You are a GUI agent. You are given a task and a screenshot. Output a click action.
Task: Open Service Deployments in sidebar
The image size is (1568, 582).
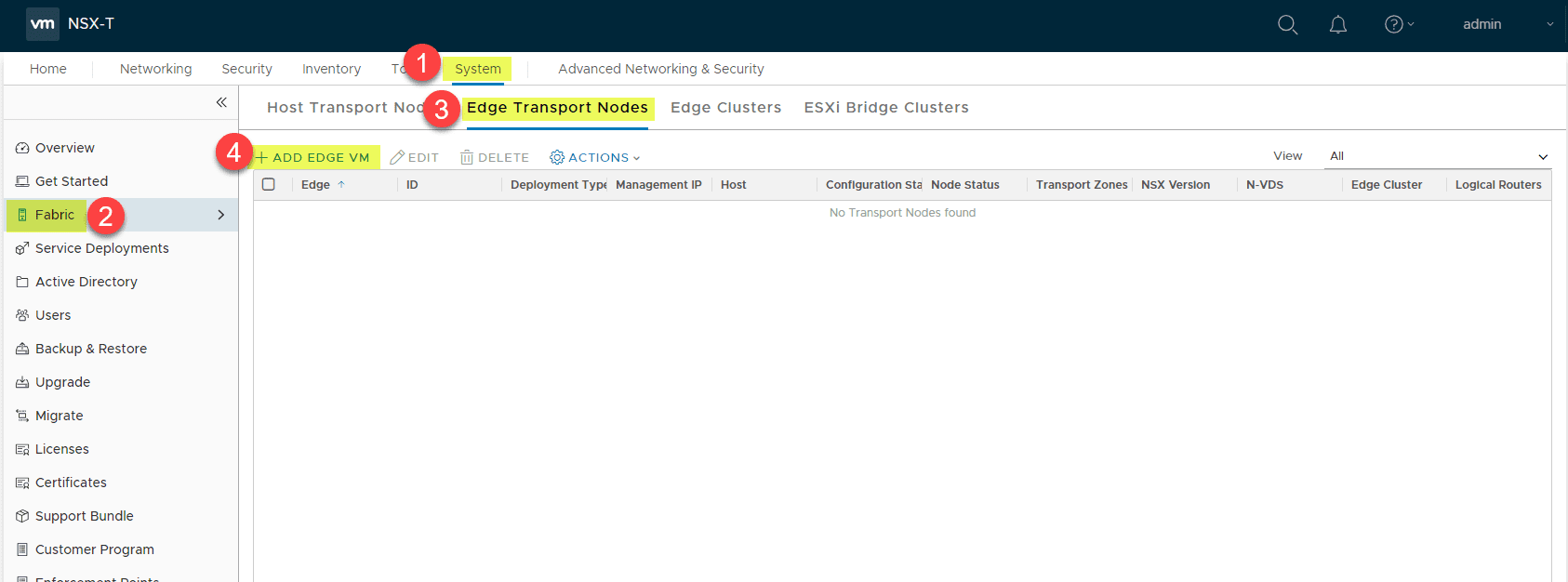click(x=102, y=248)
